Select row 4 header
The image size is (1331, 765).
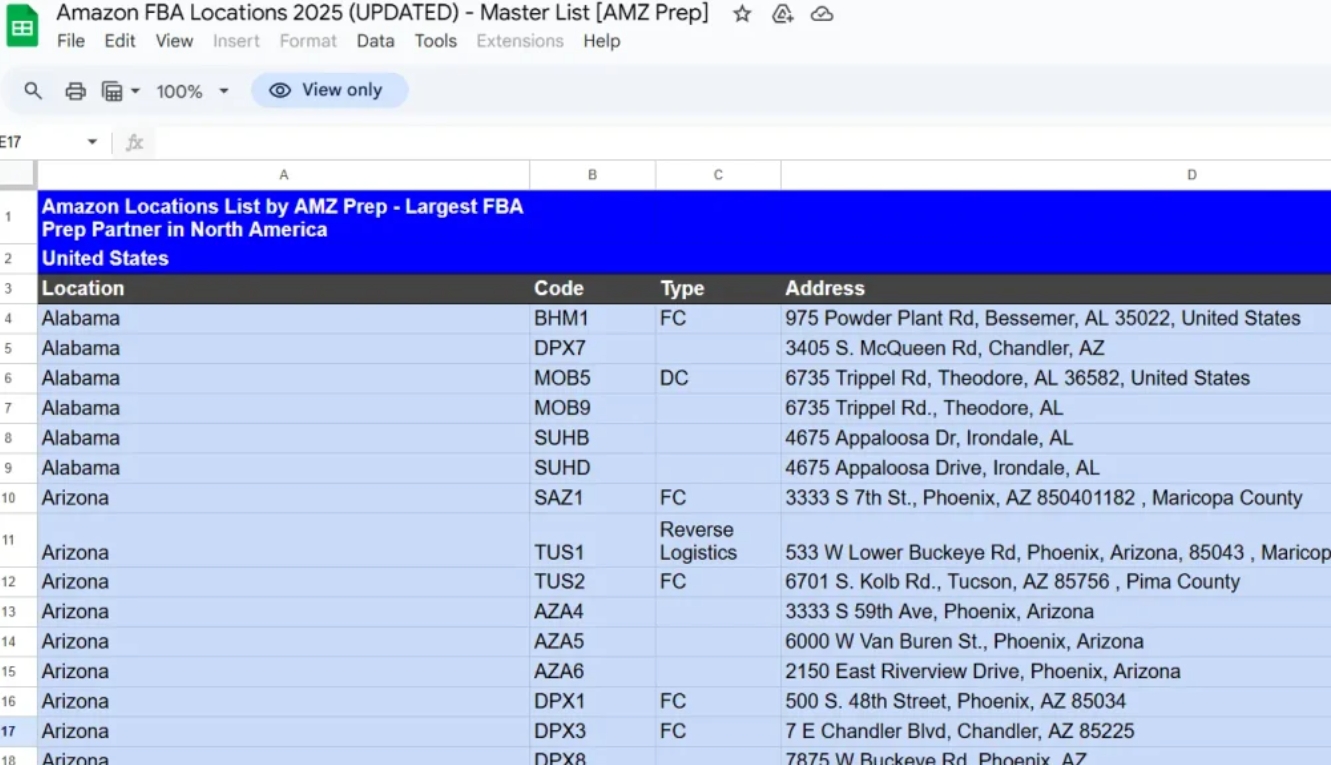pyautogui.click(x=18, y=319)
